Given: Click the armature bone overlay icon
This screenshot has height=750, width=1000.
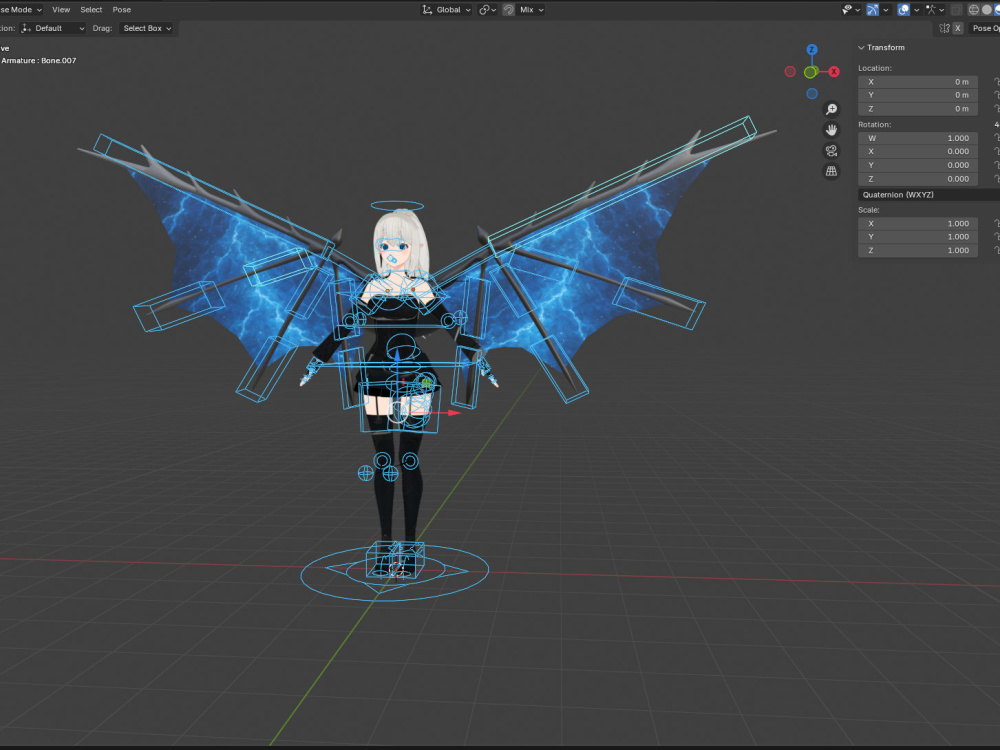Looking at the screenshot, I should point(930,10).
